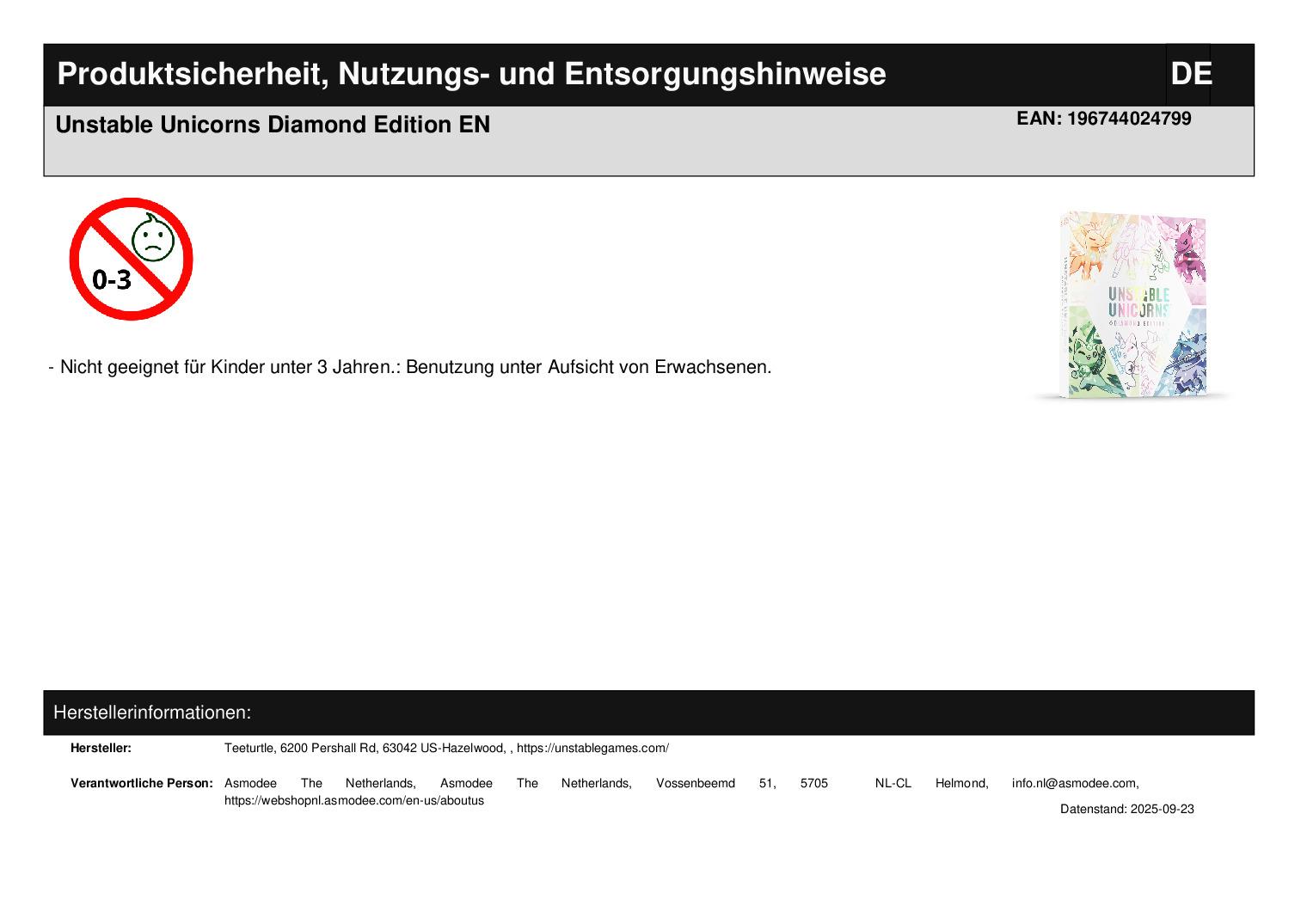
Task: Open the unstablegames.com link
Action: pos(592,748)
